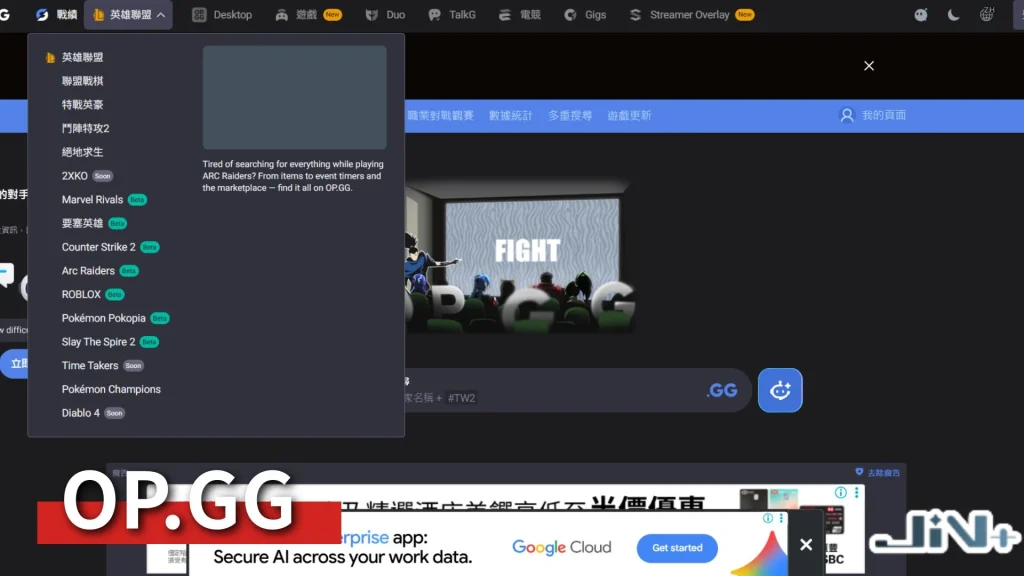1024x576 pixels.
Task: Click 去除廣告 remove ads link
Action: coord(884,473)
